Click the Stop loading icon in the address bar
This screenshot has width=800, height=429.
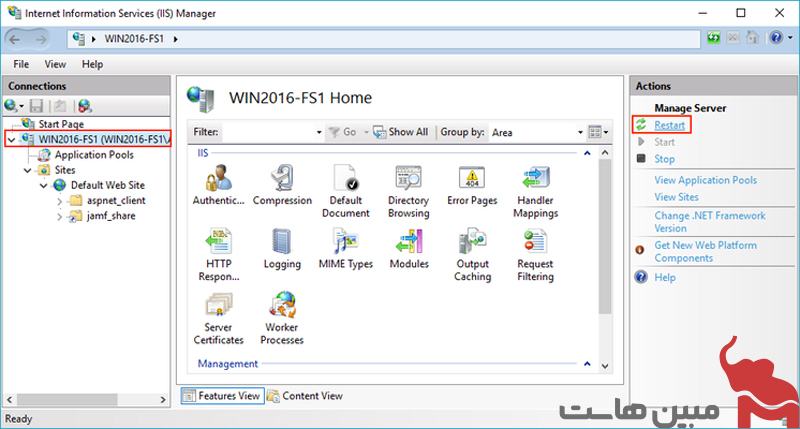[x=733, y=38]
